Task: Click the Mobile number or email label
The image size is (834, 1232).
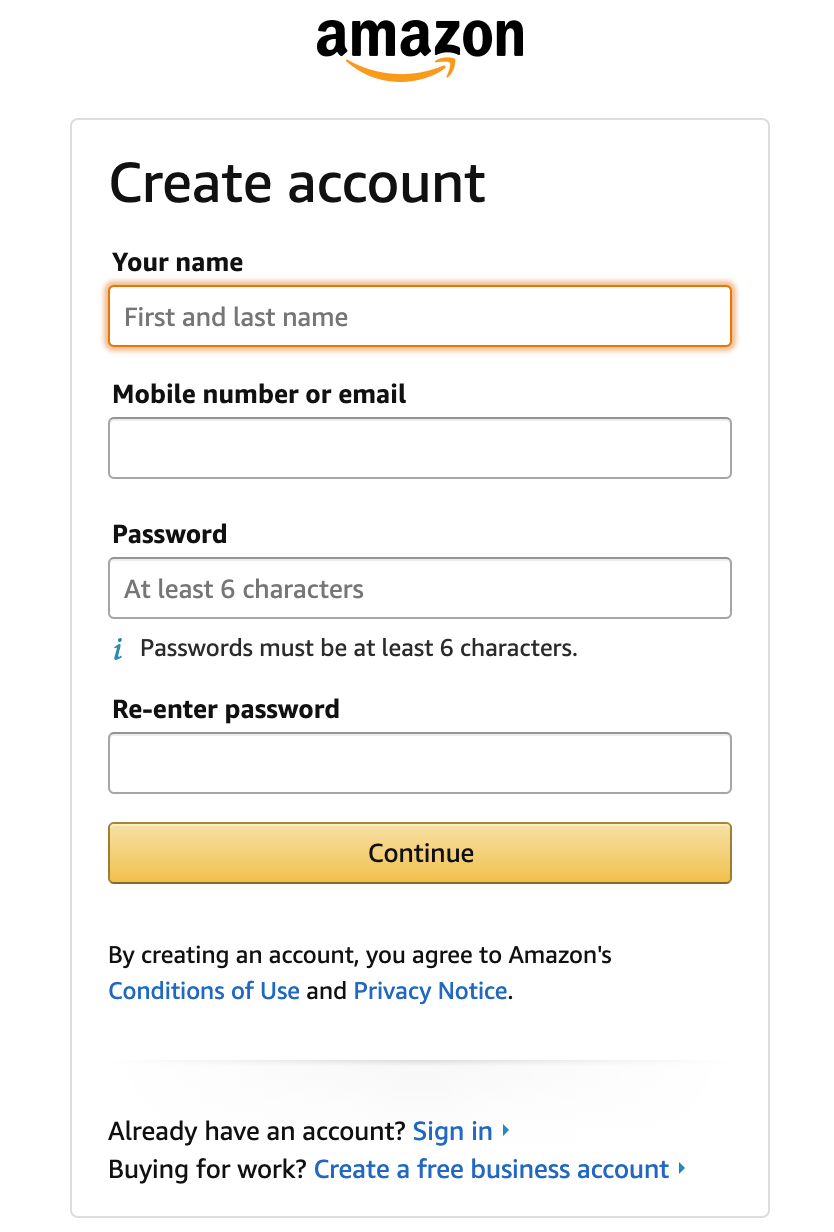Action: (x=260, y=394)
